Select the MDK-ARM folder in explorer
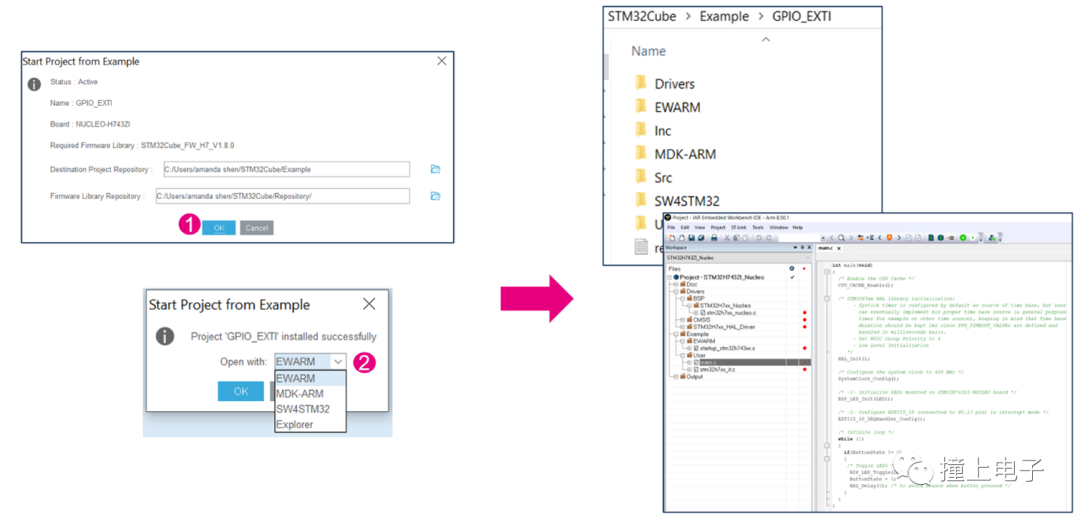The image size is (1080, 517). tap(675, 154)
